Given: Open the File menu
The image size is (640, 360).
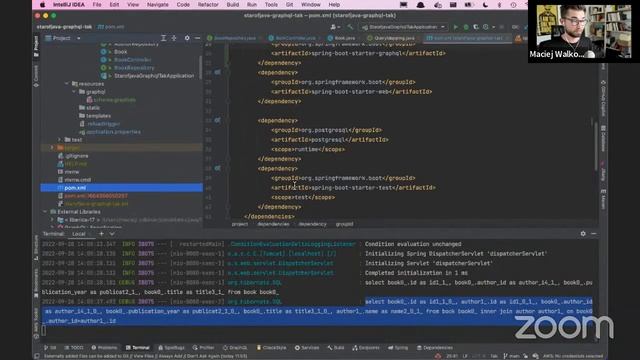Looking at the screenshot, I should [97, 5].
